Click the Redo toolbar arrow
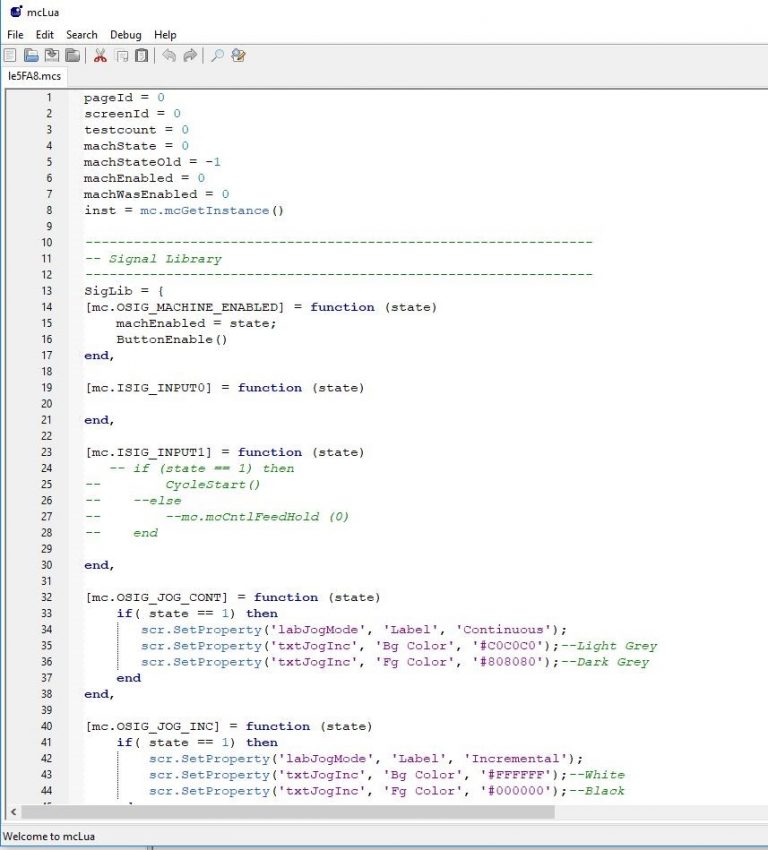This screenshot has width=768, height=850. [x=190, y=56]
